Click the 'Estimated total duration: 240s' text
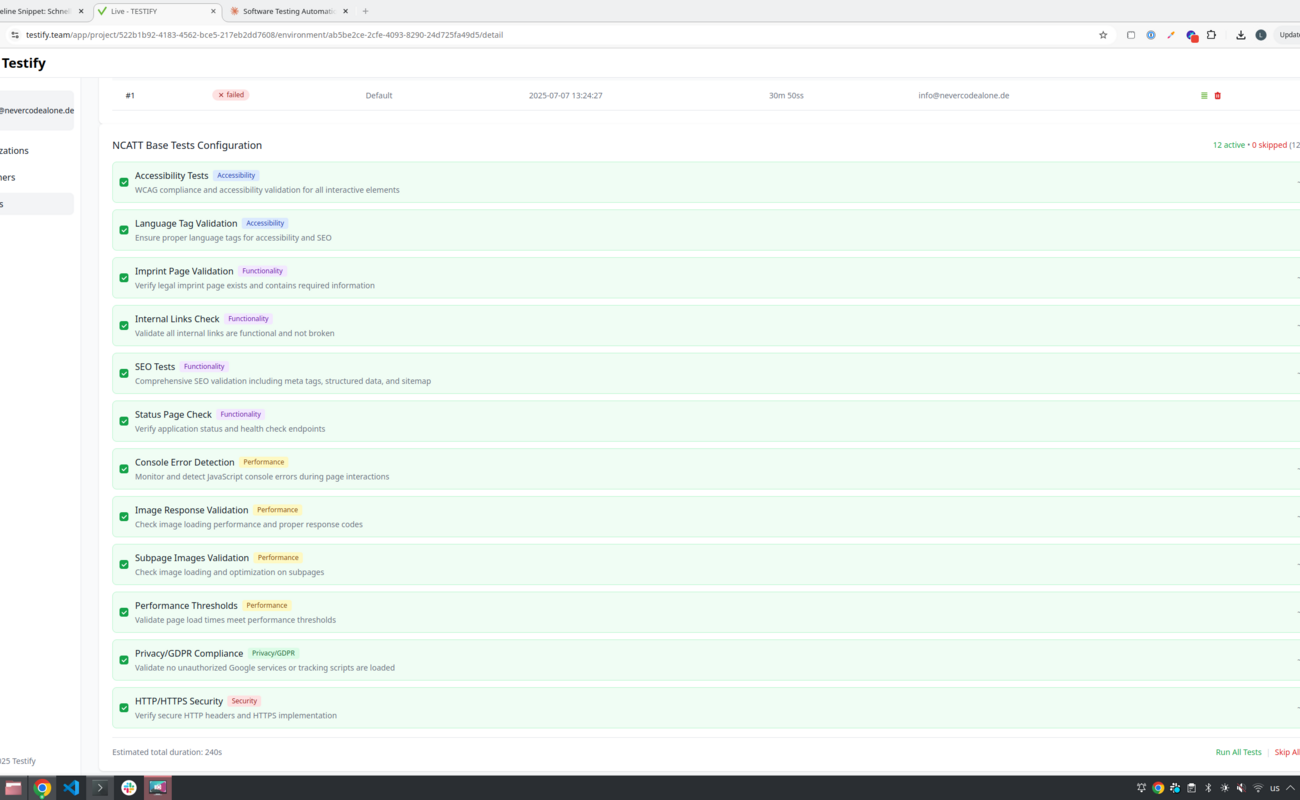The image size is (1300, 800). coord(167,752)
